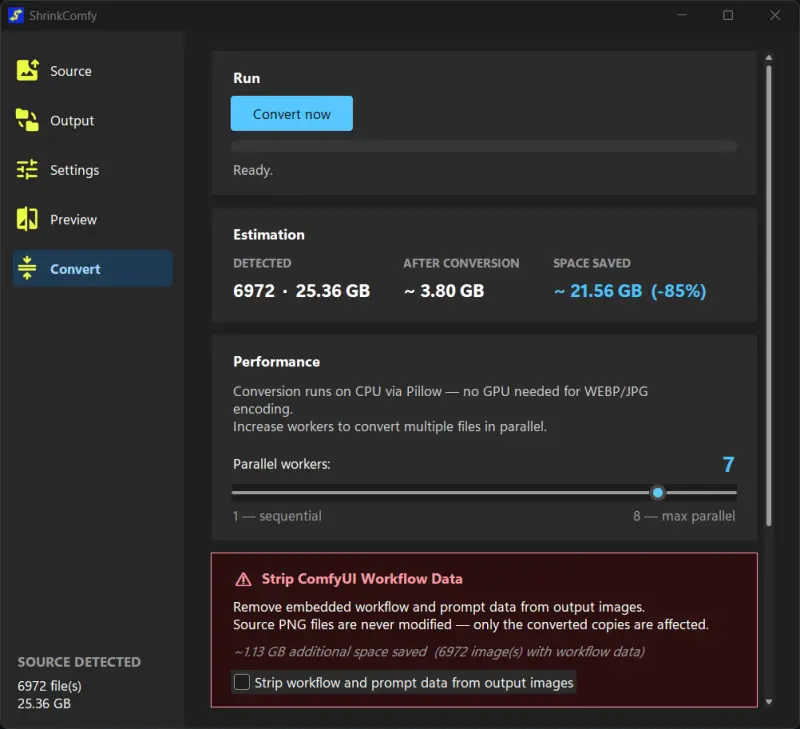The image size is (800, 729).
Task: Click the ShrinkComfy app logo icon
Action: 16,15
